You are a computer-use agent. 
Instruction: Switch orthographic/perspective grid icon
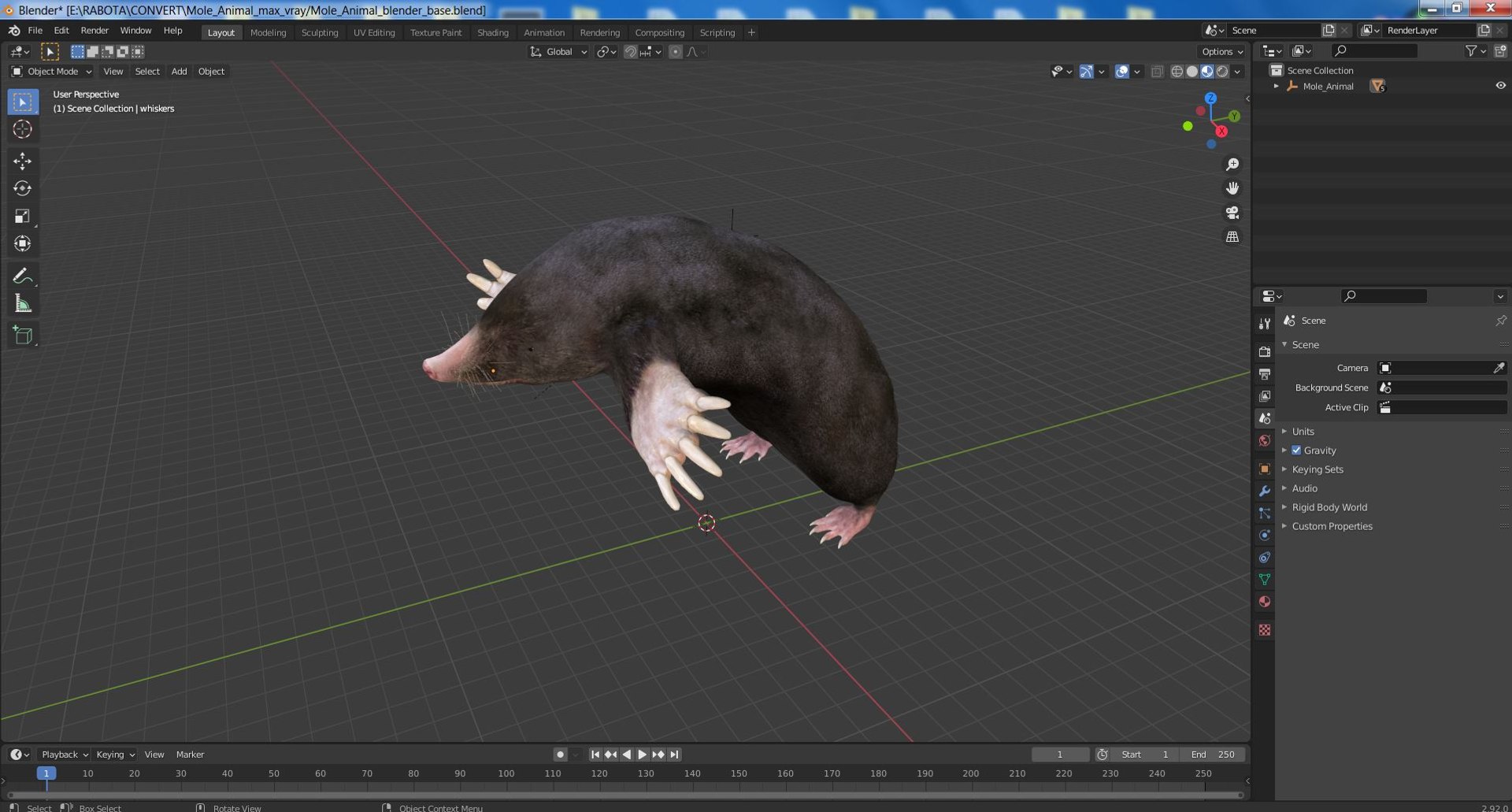1232,237
